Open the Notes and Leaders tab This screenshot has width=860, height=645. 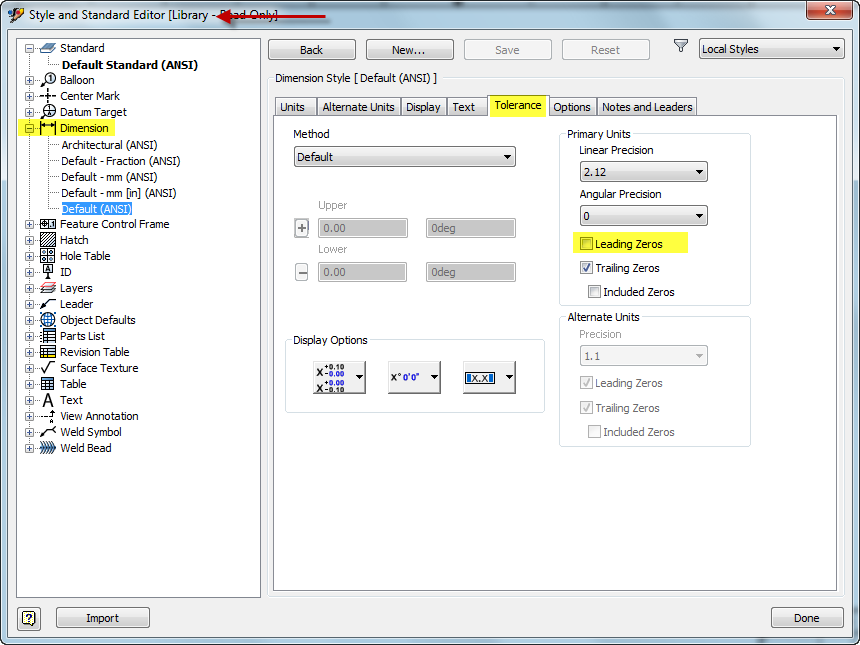pyautogui.click(x=647, y=106)
